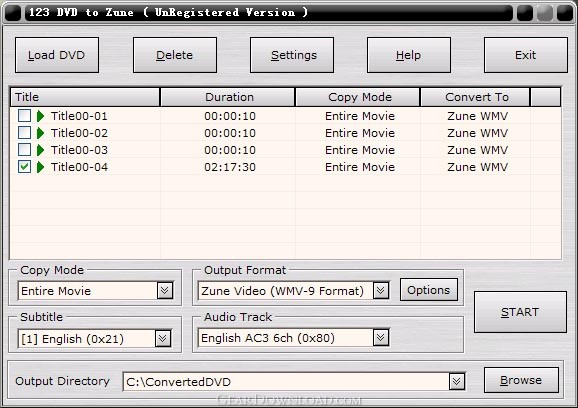Screen dimensions: 578x408
Task: Open the Subtitle dropdown arrow
Action: (x=163, y=338)
